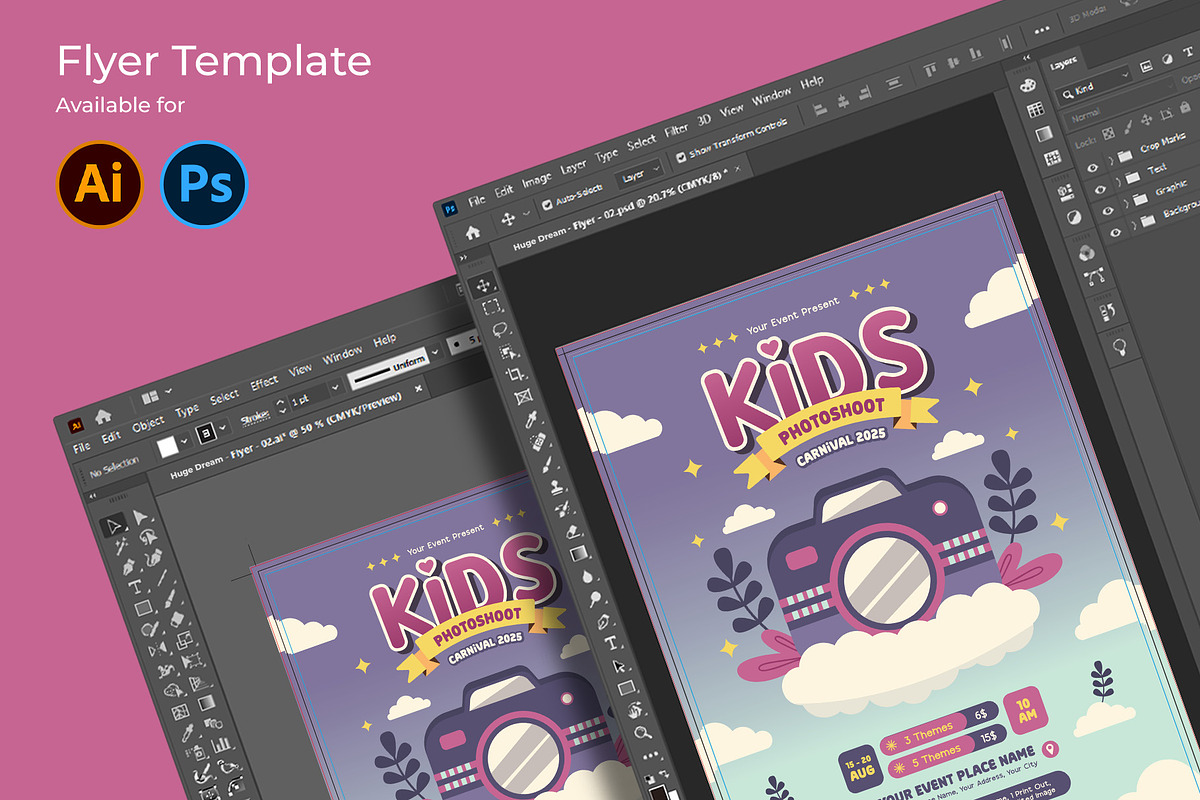Expand the Graphic layer group
The height and width of the screenshot is (800, 1200).
(x=1126, y=204)
